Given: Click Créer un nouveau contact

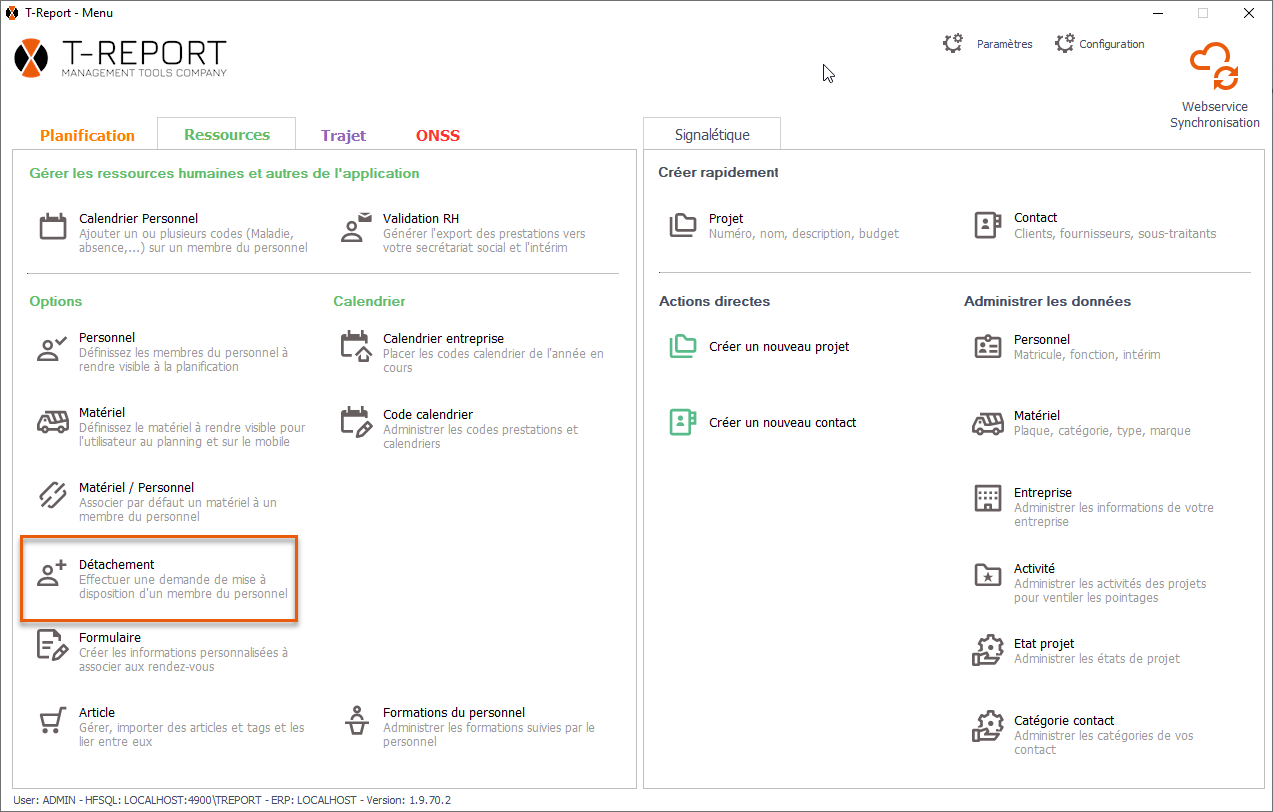Looking at the screenshot, I should [x=782, y=423].
